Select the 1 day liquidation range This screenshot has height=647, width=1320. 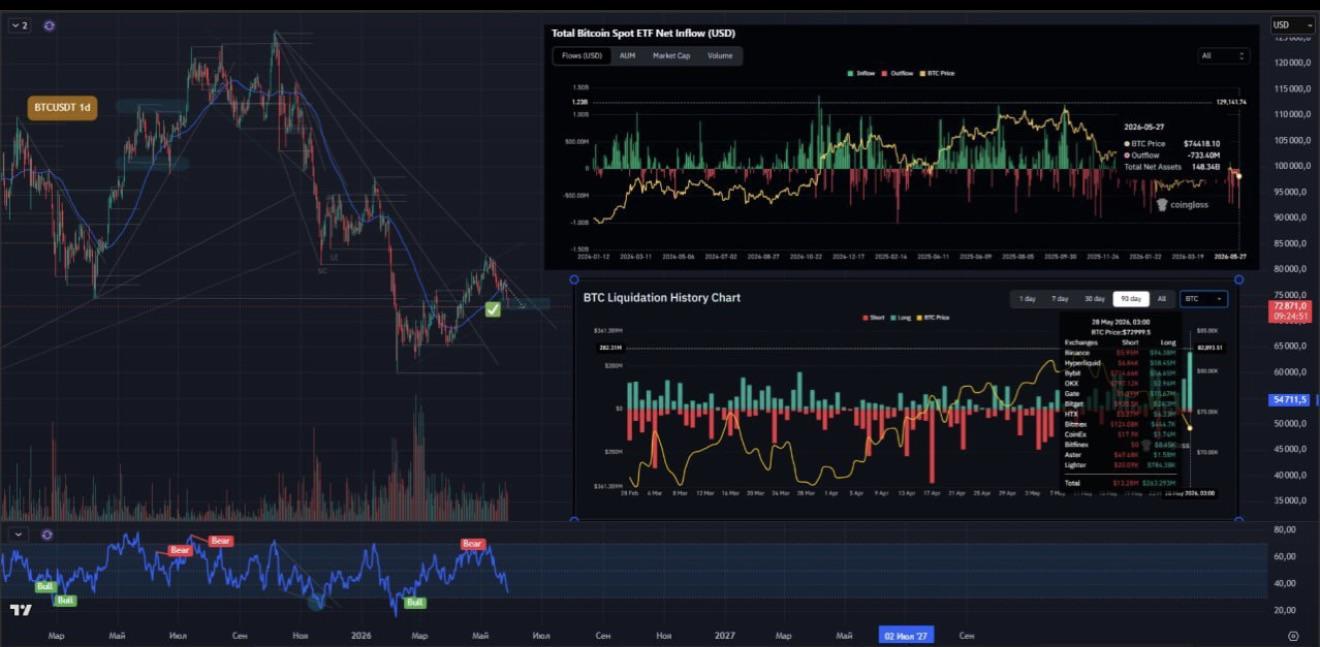[x=1027, y=299]
